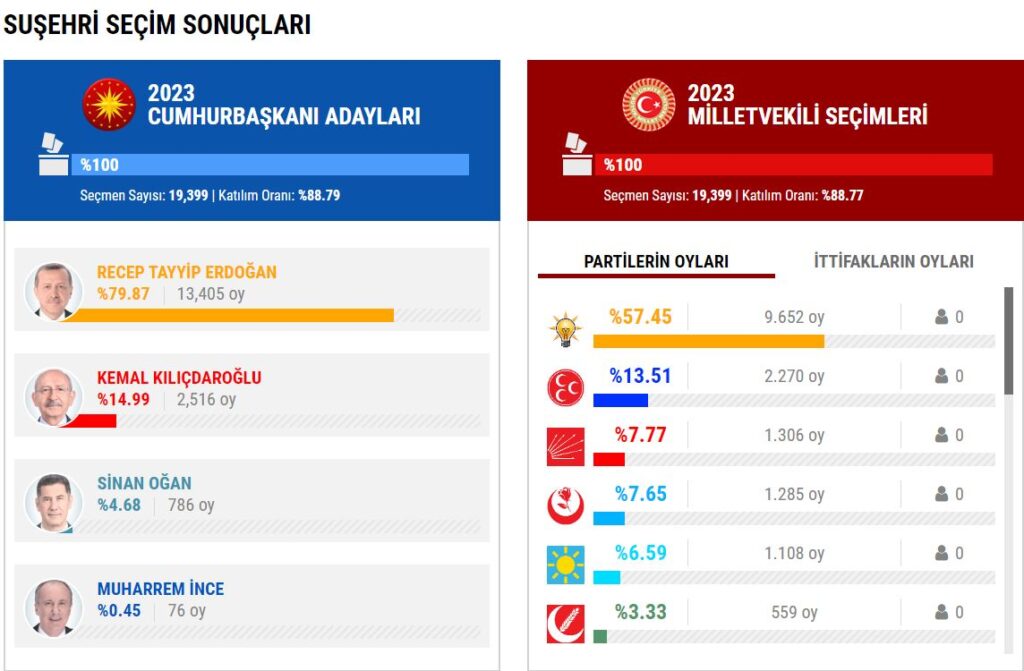The height and width of the screenshot is (671, 1024).
Task: Click the red %100 counted progress bar
Action: [x=795, y=165]
